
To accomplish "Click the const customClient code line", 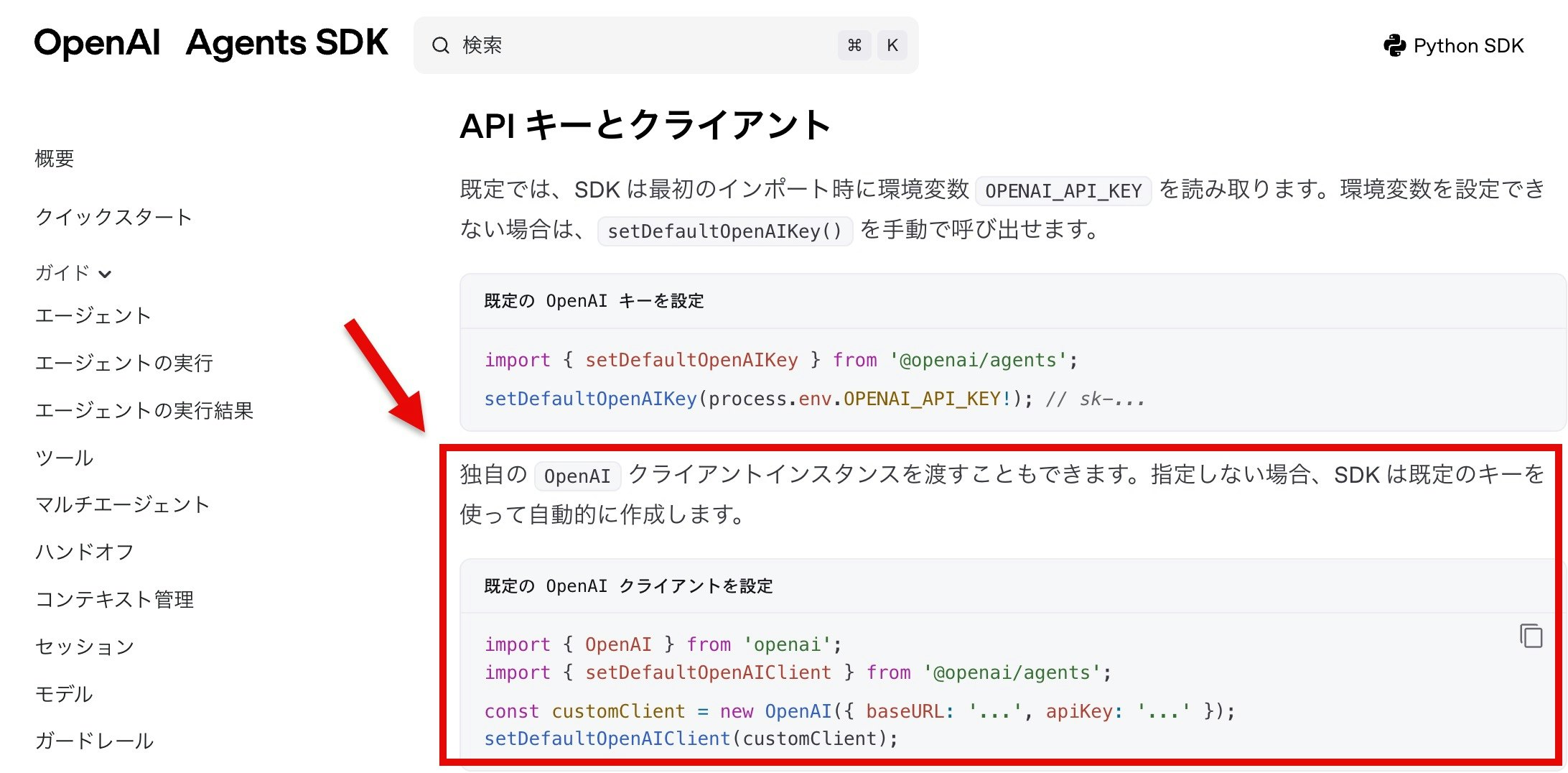I will pyautogui.click(x=859, y=711).
